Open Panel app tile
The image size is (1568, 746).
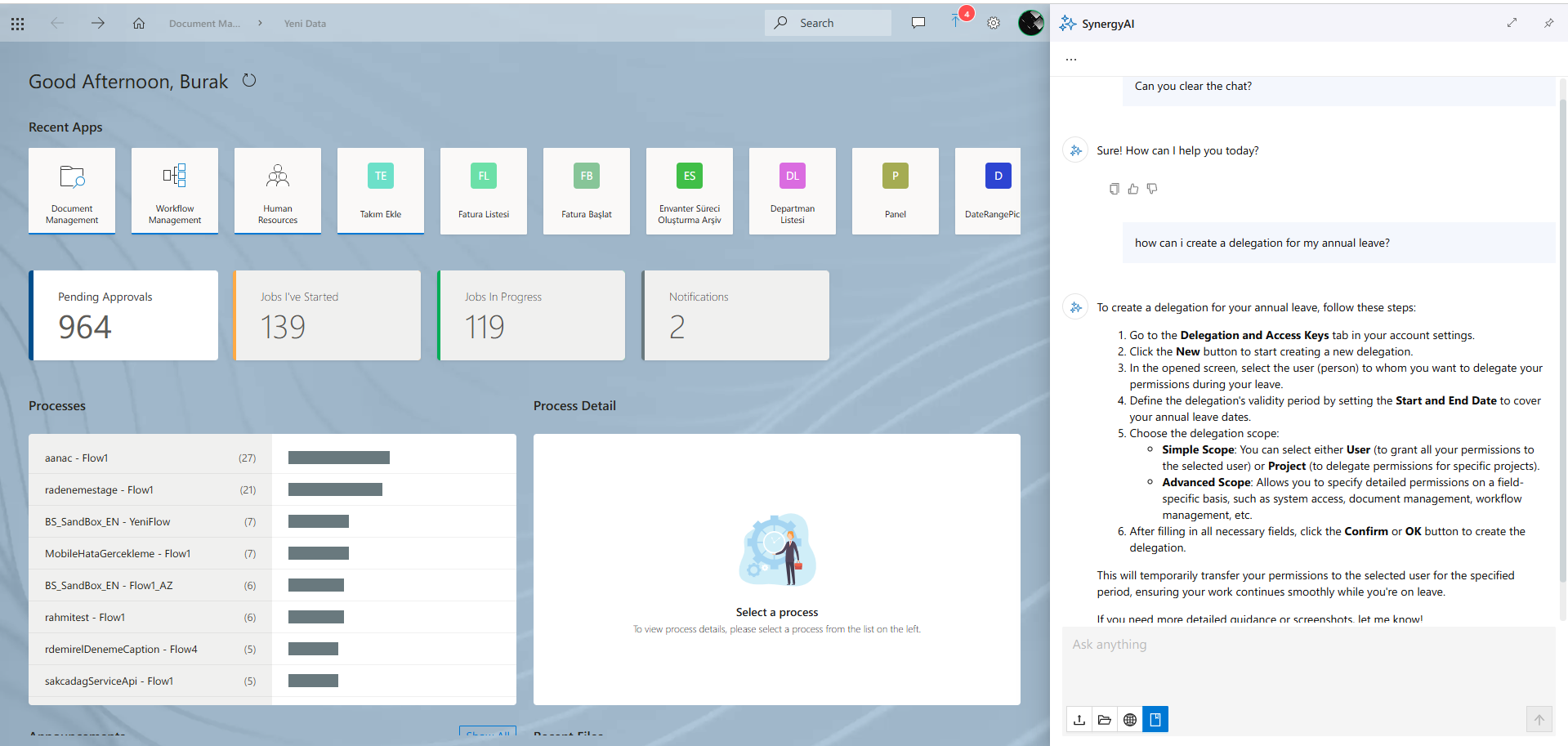896,191
